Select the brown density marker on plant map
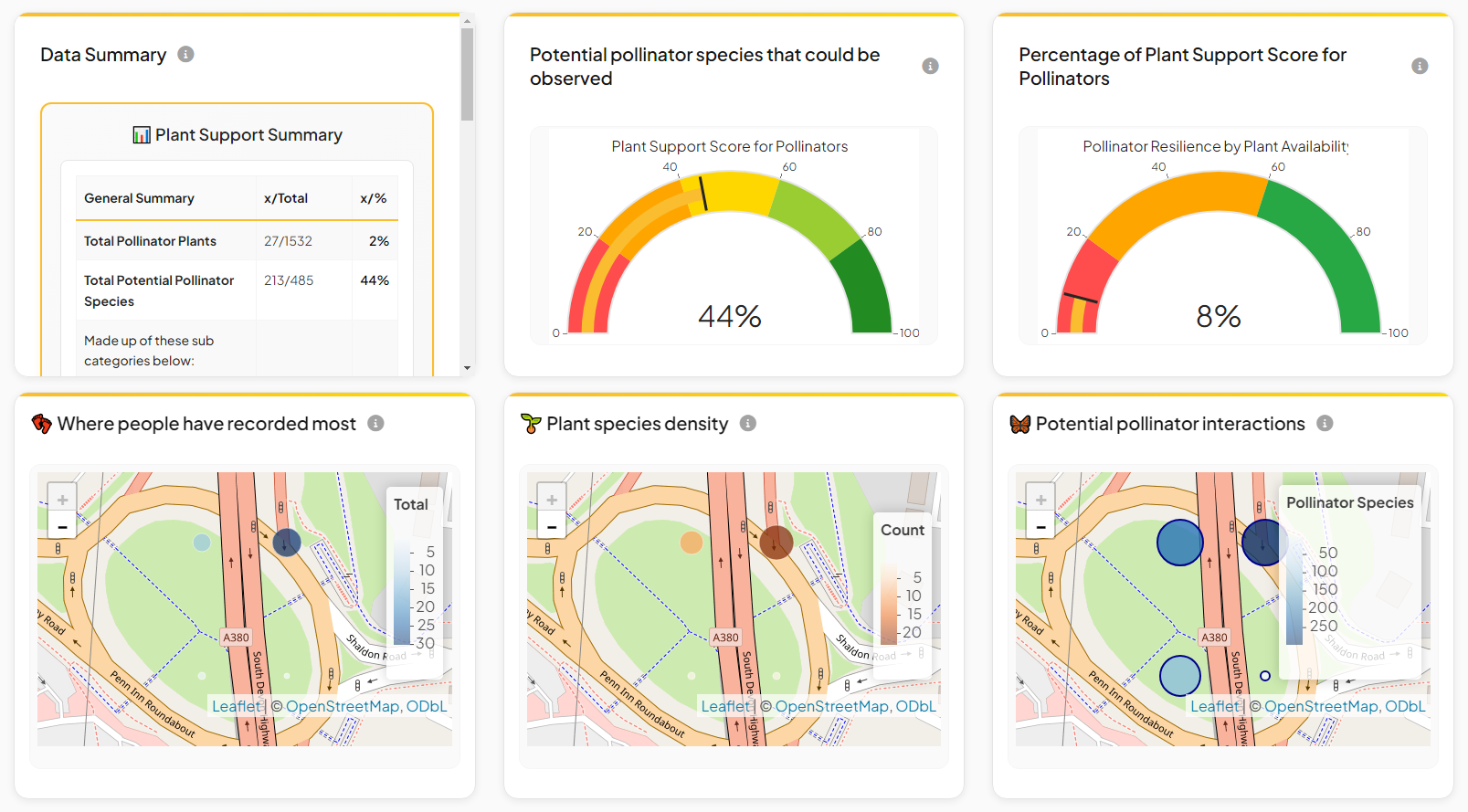 (x=776, y=543)
